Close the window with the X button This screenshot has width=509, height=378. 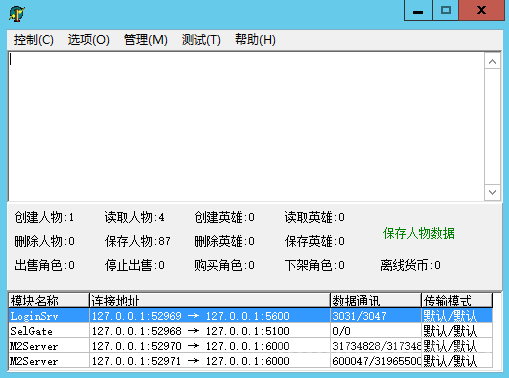tap(481, 10)
